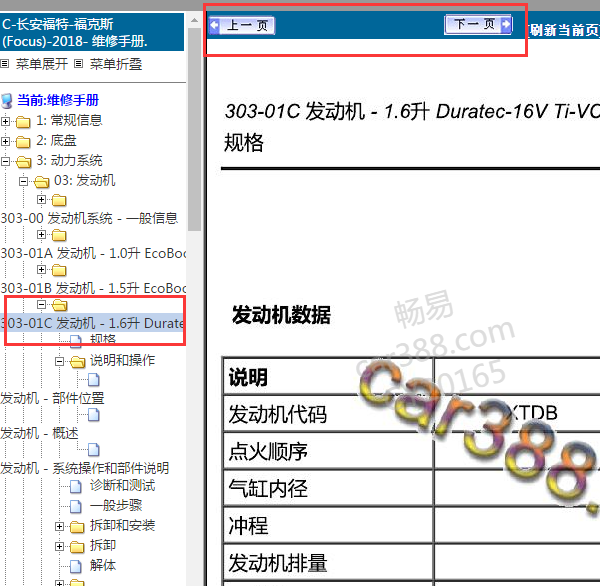Select 说明和操作 tree item

[122, 360]
